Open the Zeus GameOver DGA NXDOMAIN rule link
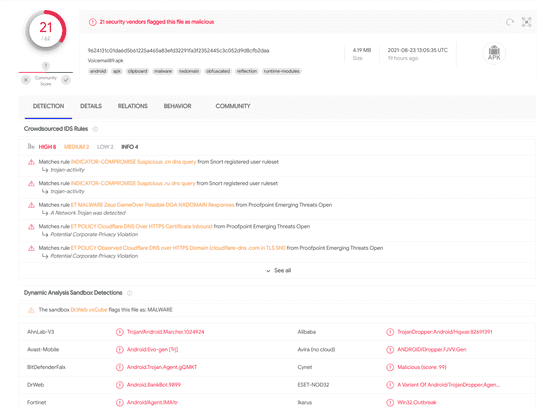The width and height of the screenshot is (540, 410). [x=153, y=205]
